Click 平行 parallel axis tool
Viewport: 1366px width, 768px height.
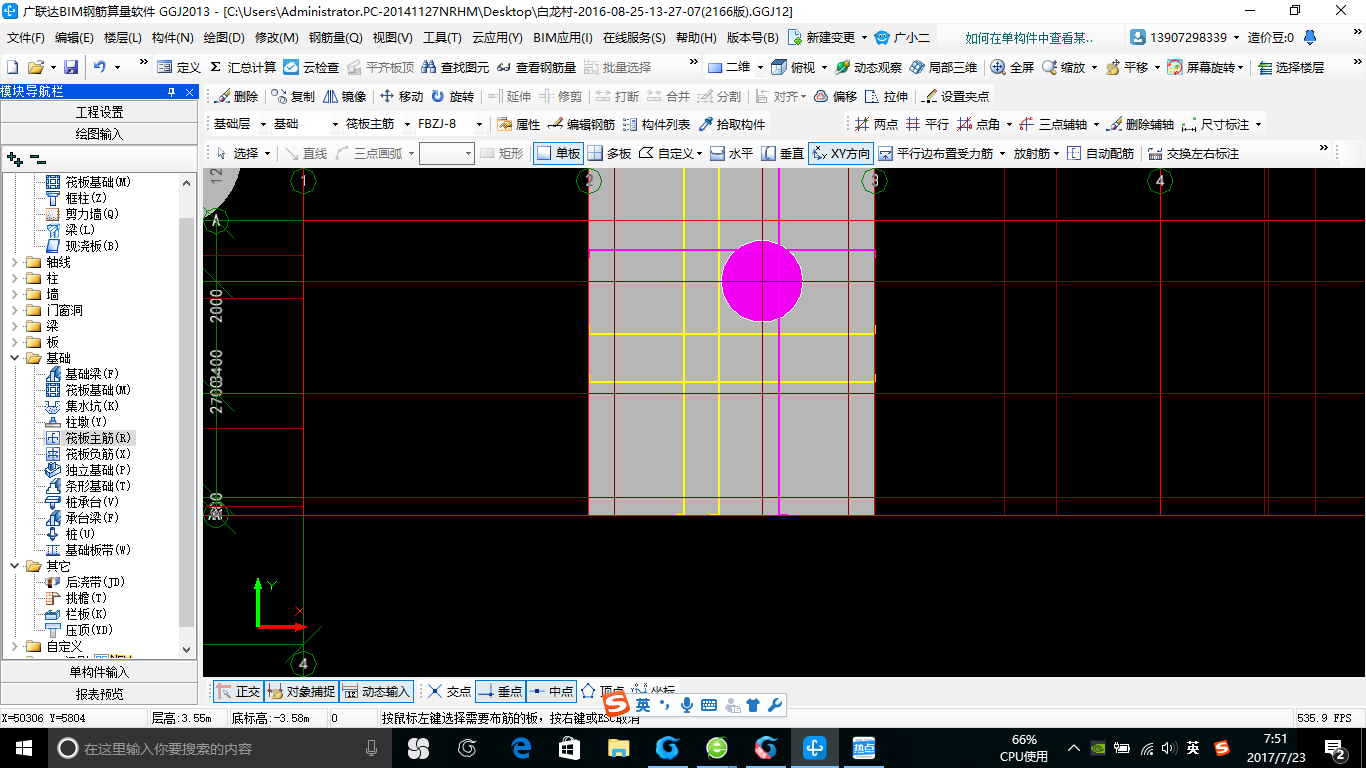[927, 124]
